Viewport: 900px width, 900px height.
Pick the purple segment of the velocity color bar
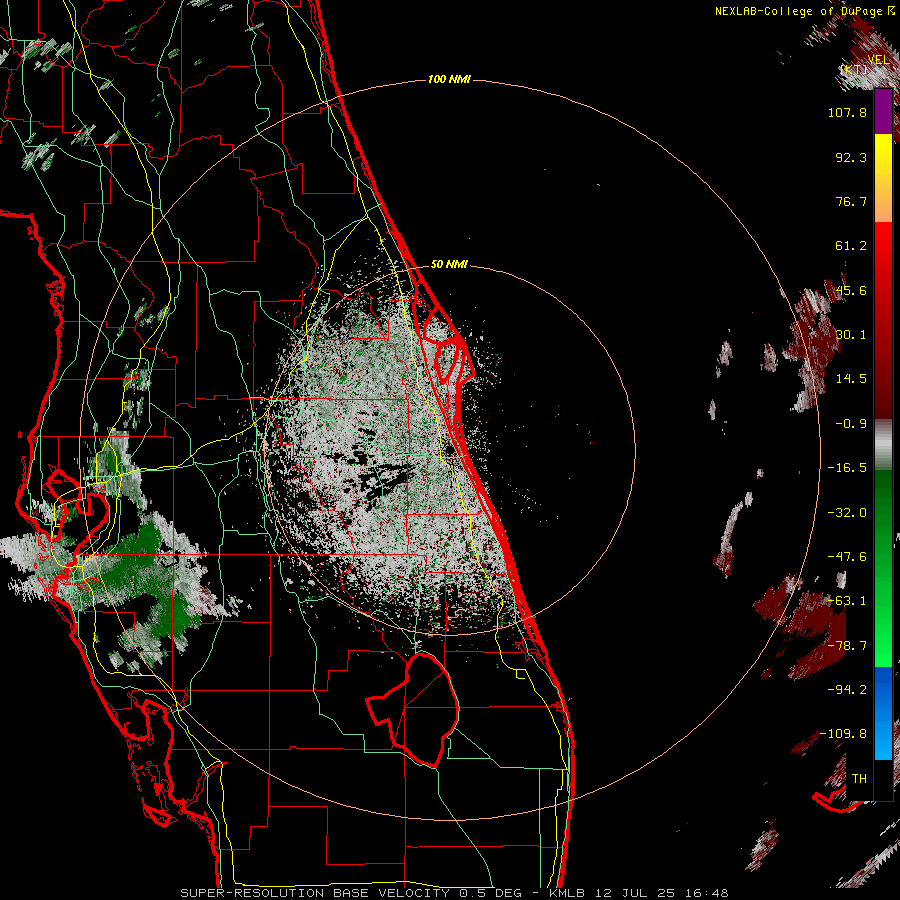(x=883, y=112)
